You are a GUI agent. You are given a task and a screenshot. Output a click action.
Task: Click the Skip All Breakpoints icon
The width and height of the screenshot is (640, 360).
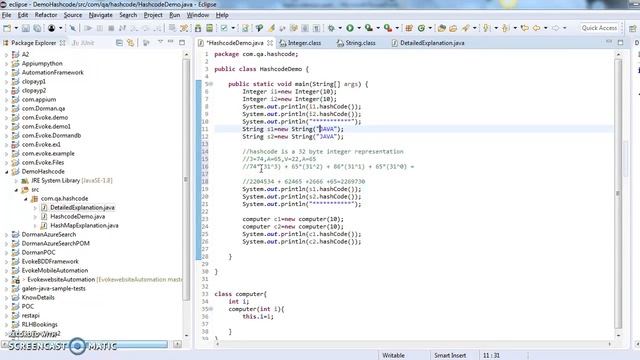click(73, 28)
